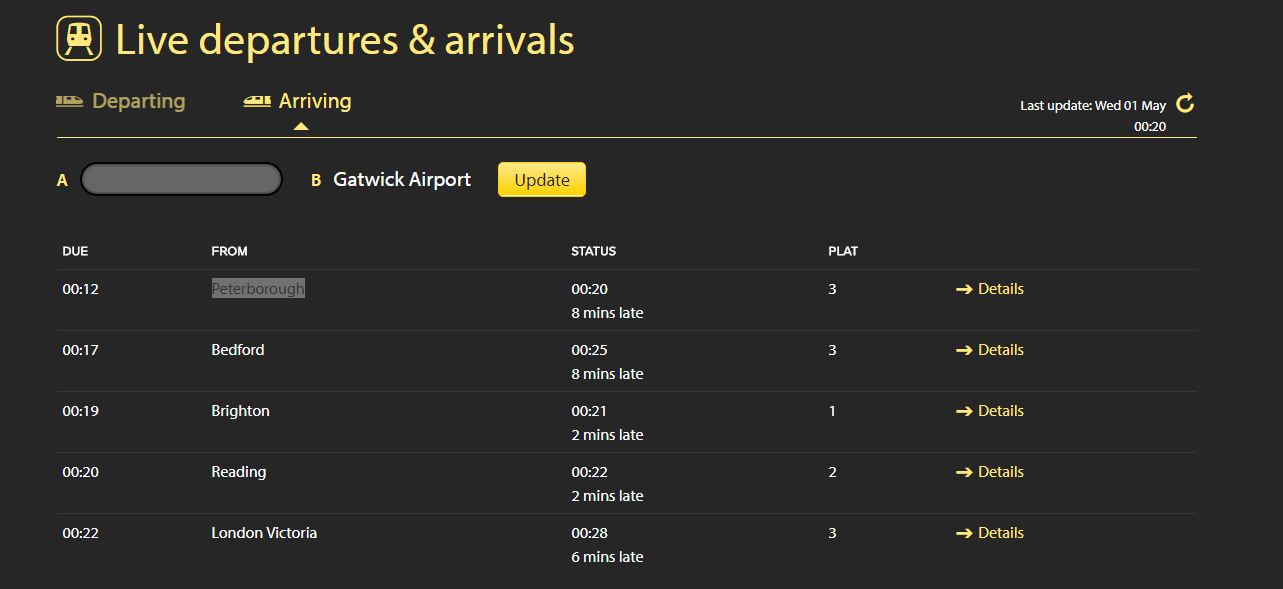Click the arrow icon in Bedford row
Screen dimensions: 1283x589
pyautogui.click(x=964, y=350)
